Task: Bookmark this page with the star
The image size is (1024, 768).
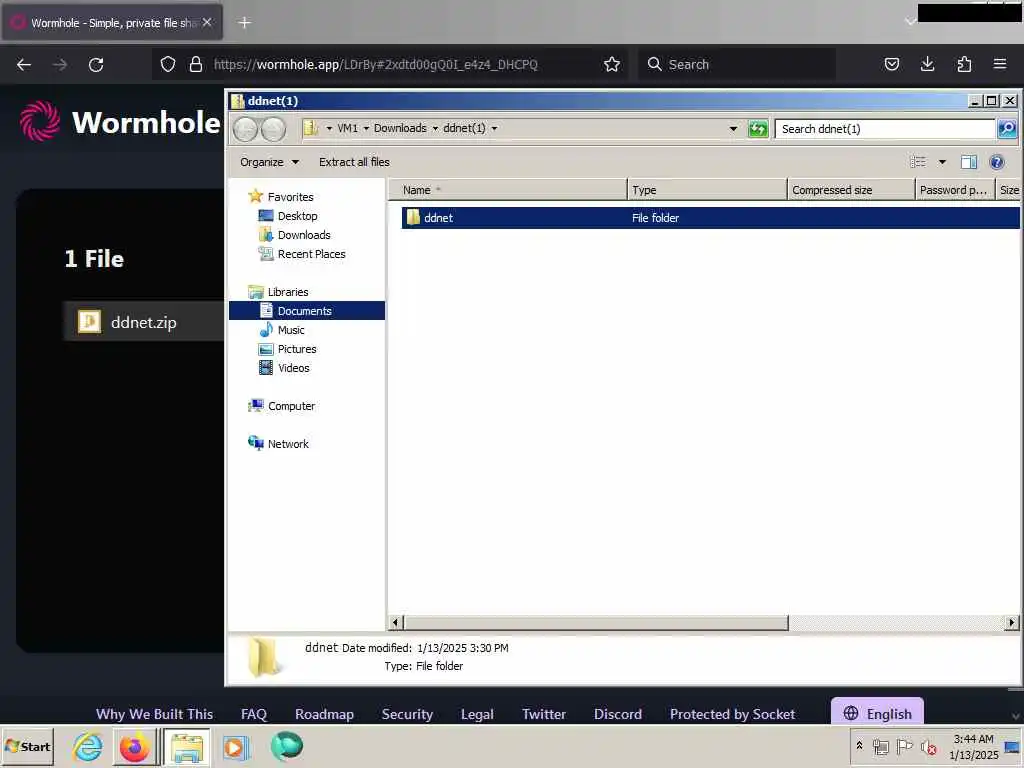Action: pos(612,64)
